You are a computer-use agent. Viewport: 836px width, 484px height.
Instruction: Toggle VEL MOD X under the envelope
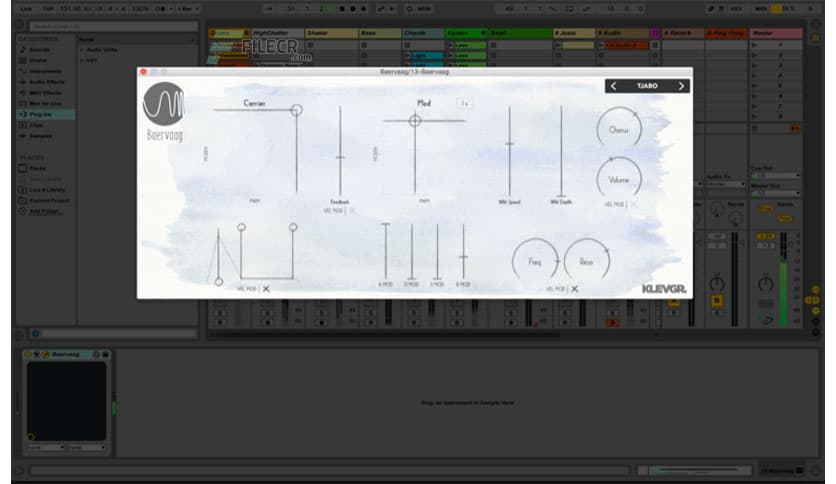266,289
